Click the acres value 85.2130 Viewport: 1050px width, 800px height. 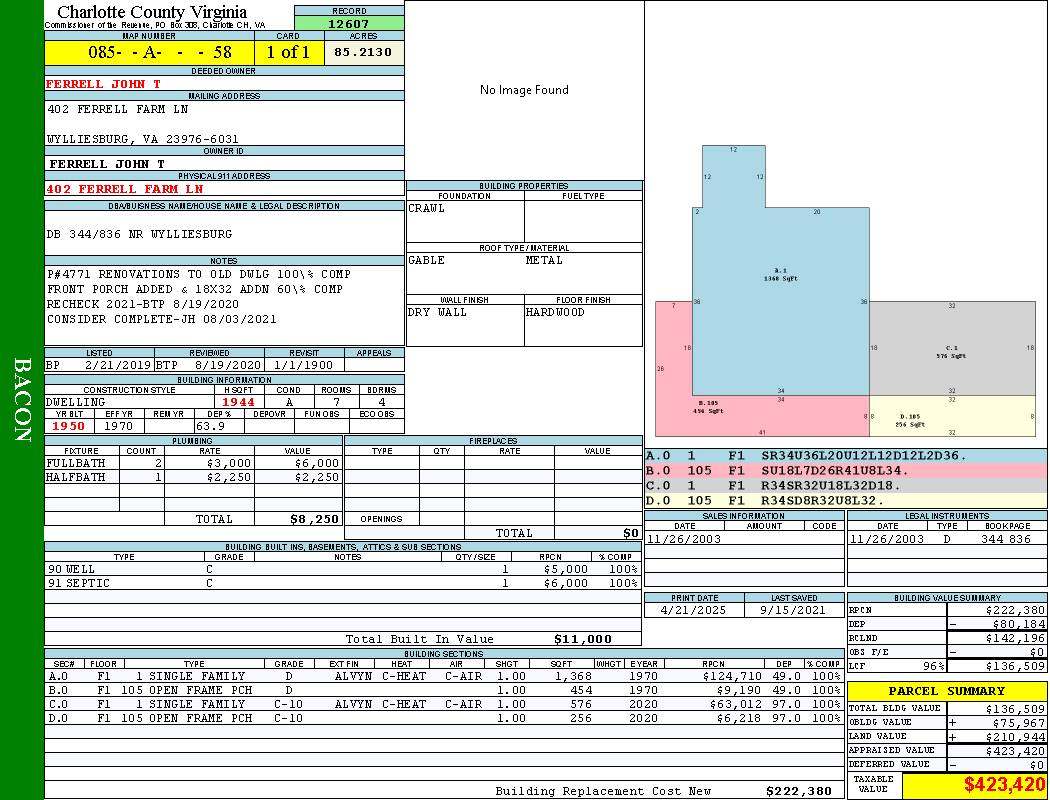pyautogui.click(x=363, y=52)
